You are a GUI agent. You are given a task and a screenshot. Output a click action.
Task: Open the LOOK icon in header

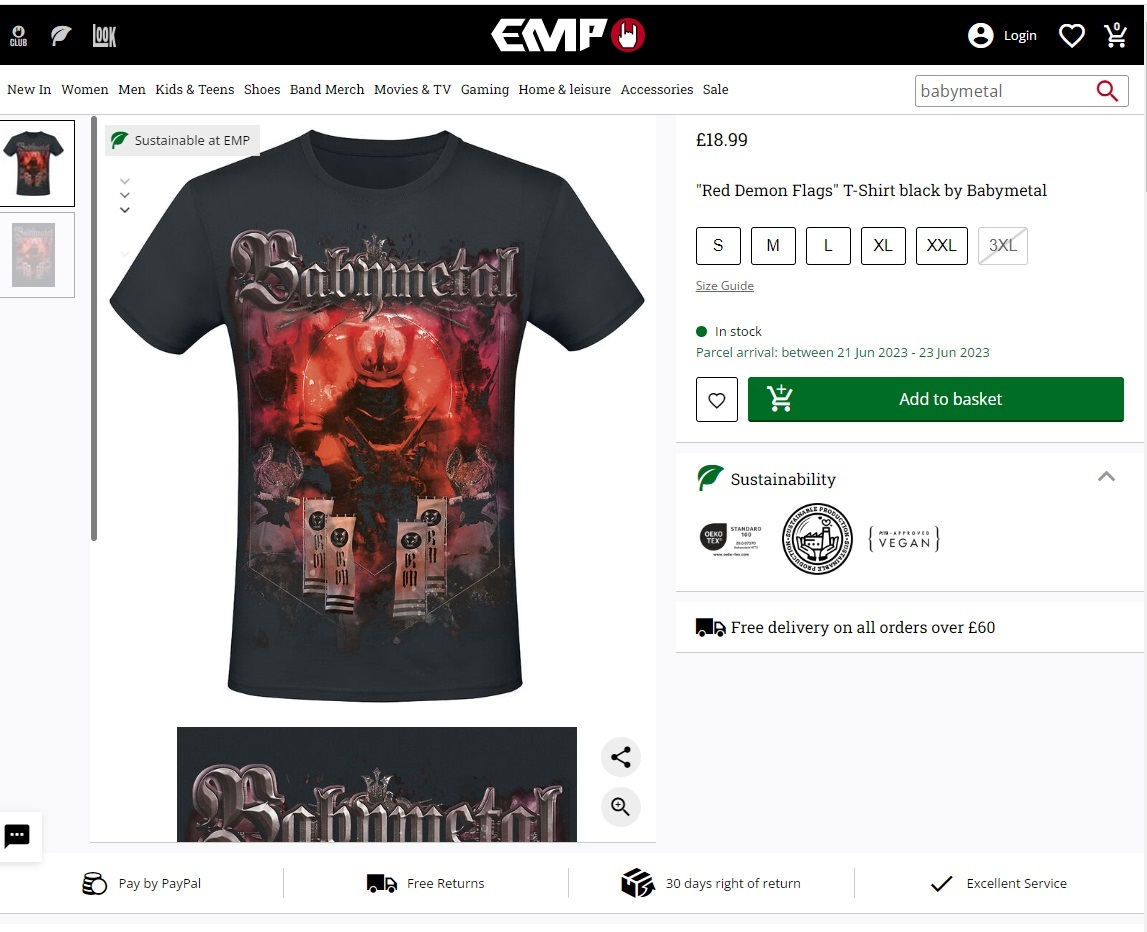coord(104,35)
